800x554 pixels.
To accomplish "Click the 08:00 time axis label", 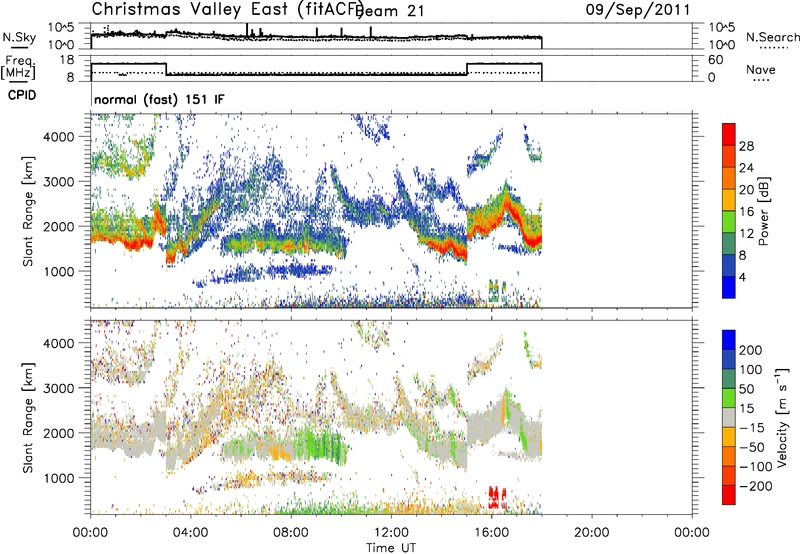I will pyautogui.click(x=291, y=533).
